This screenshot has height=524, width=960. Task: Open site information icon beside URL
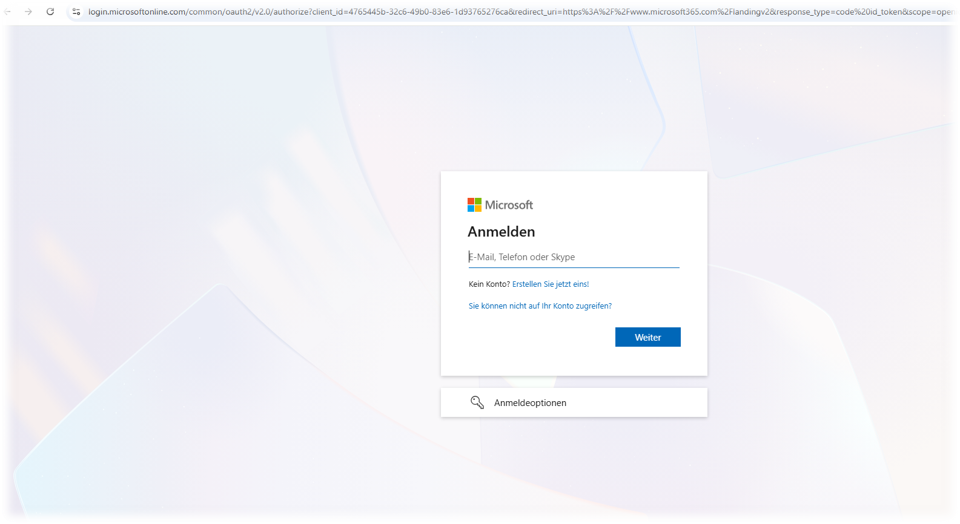(76, 11)
